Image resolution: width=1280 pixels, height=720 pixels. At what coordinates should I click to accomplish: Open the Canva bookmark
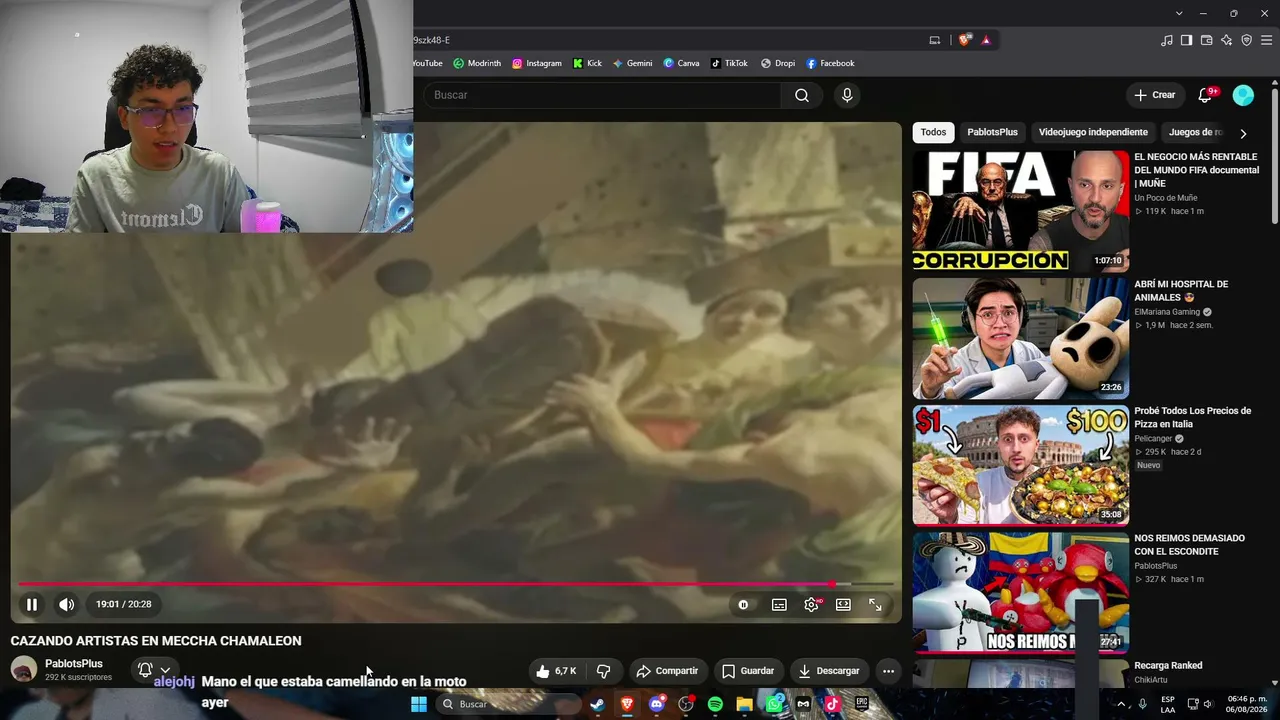pos(682,63)
